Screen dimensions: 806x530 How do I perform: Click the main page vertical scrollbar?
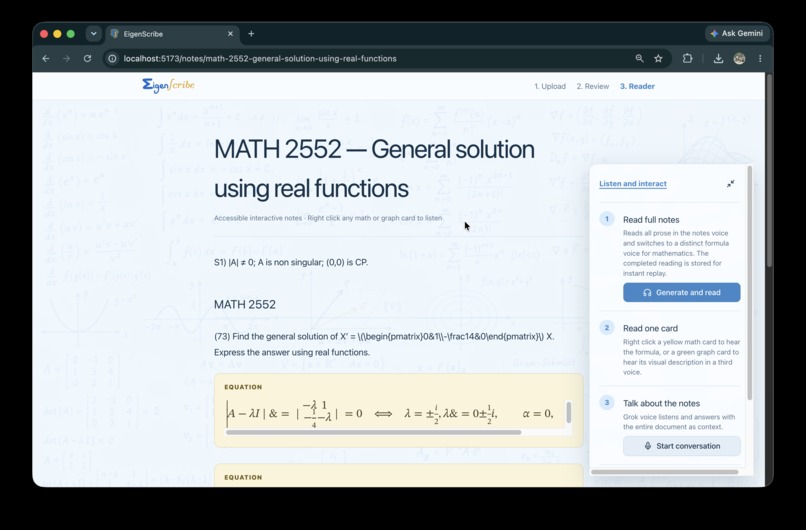769,171
